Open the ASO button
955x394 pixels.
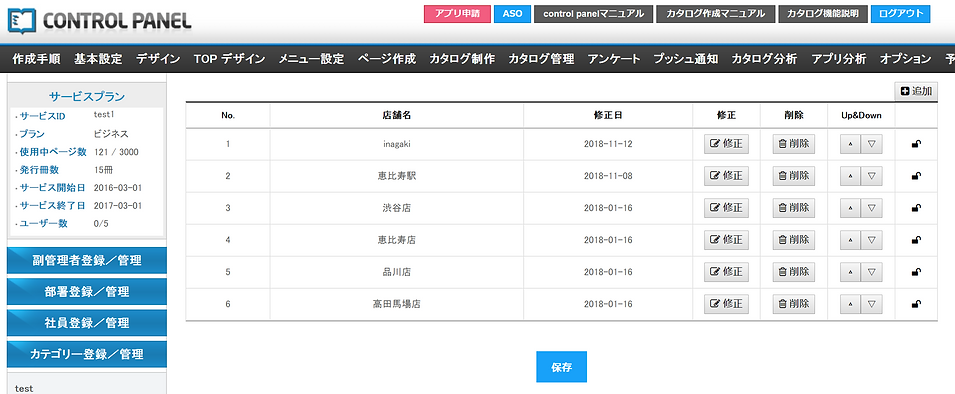click(512, 14)
